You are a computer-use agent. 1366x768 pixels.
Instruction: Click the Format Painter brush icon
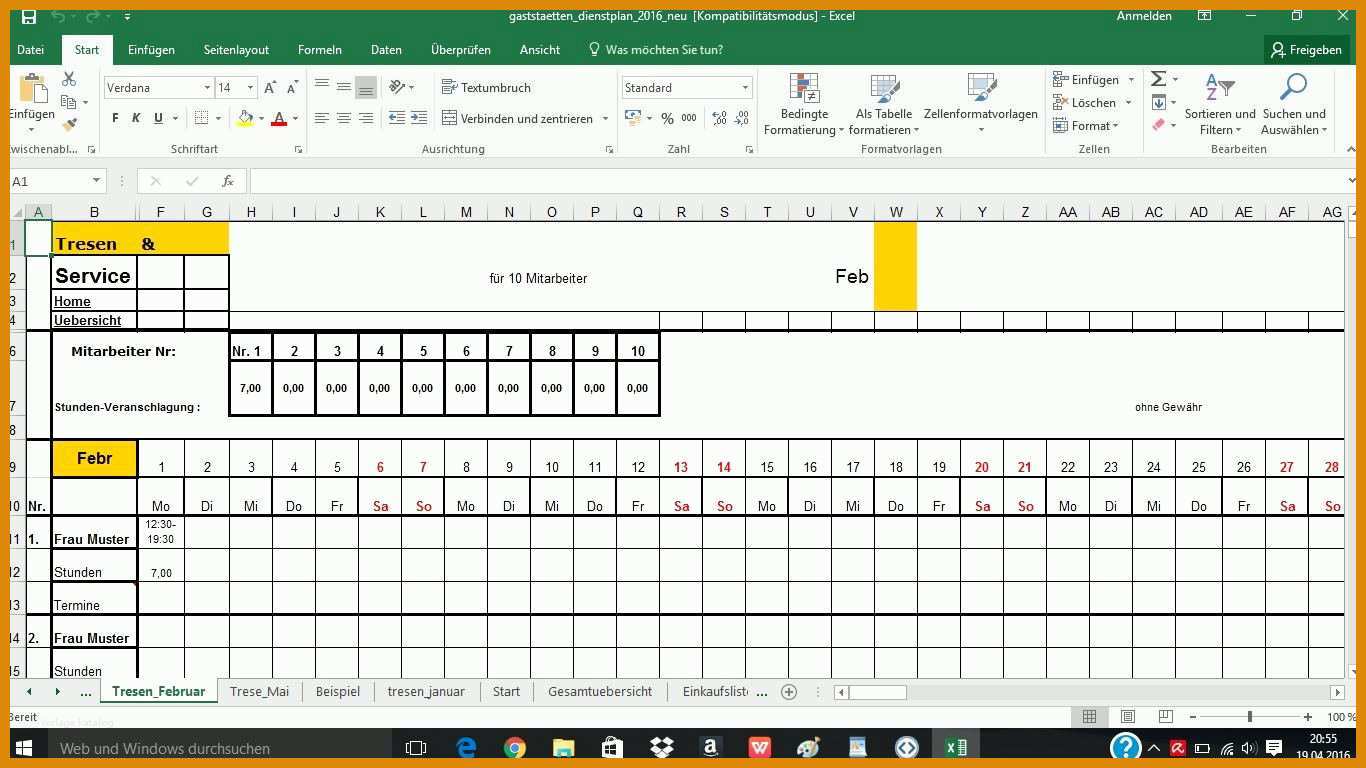click(69, 125)
